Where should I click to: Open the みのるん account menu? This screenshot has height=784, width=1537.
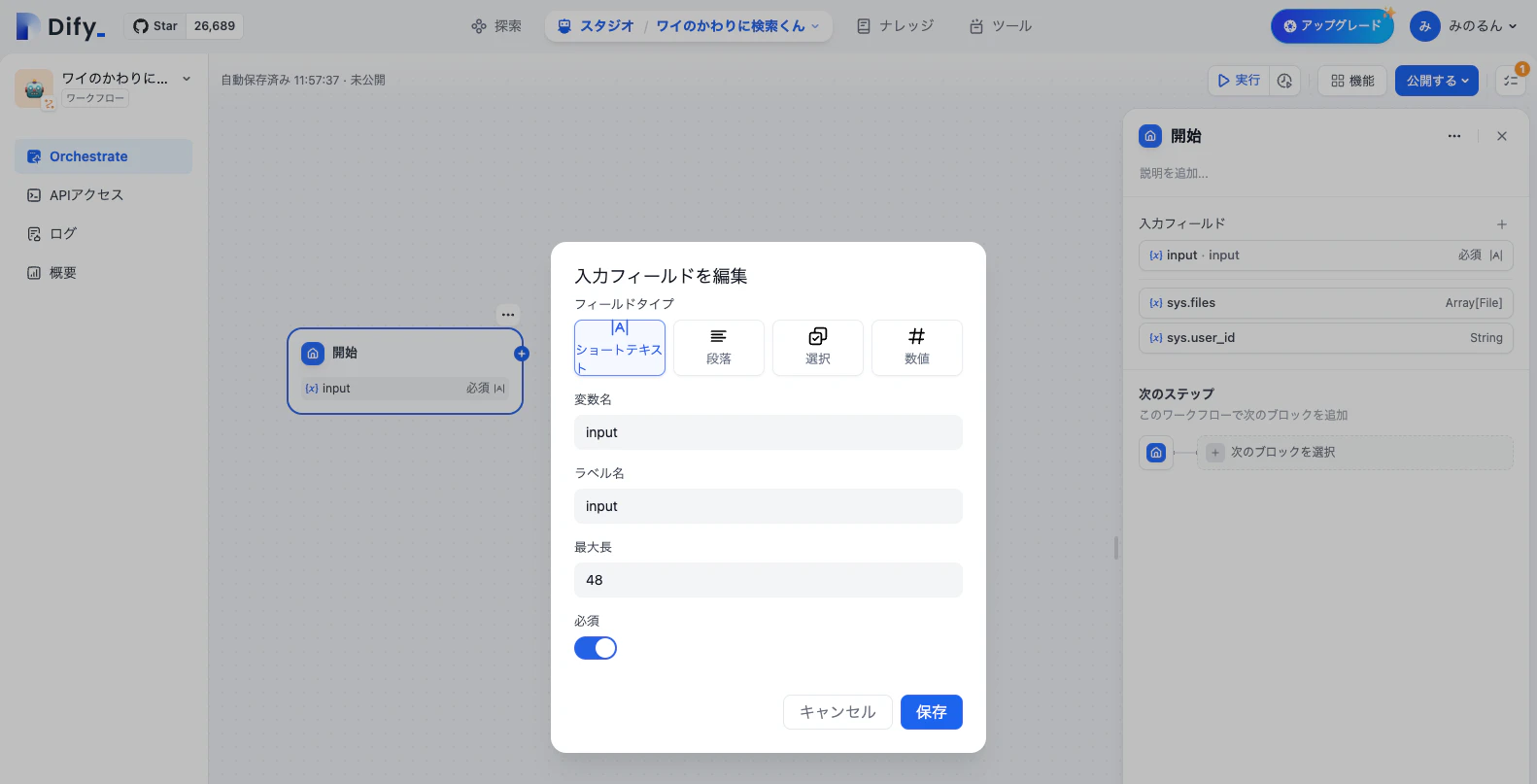point(1465,26)
